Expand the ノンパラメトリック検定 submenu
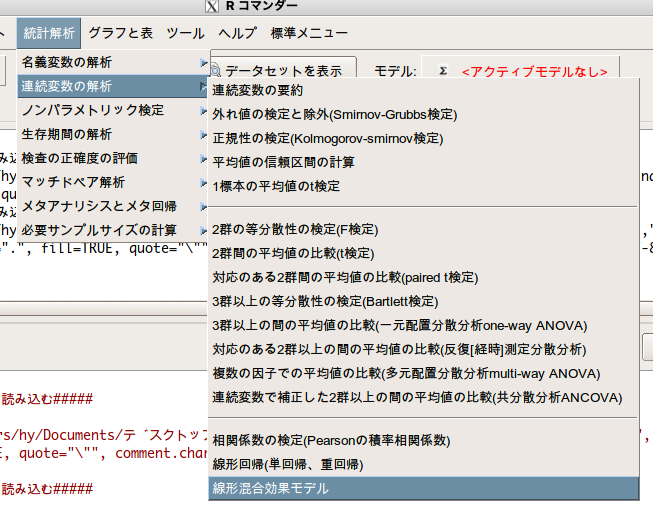The height and width of the screenshot is (511, 653). [112, 110]
